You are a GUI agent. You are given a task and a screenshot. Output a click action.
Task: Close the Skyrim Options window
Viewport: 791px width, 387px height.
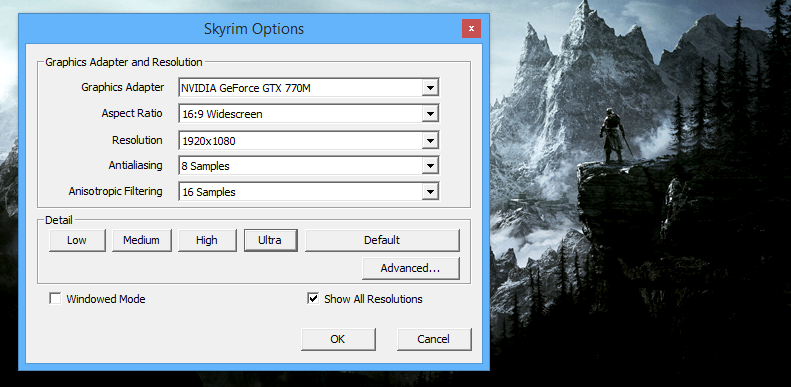[471, 29]
